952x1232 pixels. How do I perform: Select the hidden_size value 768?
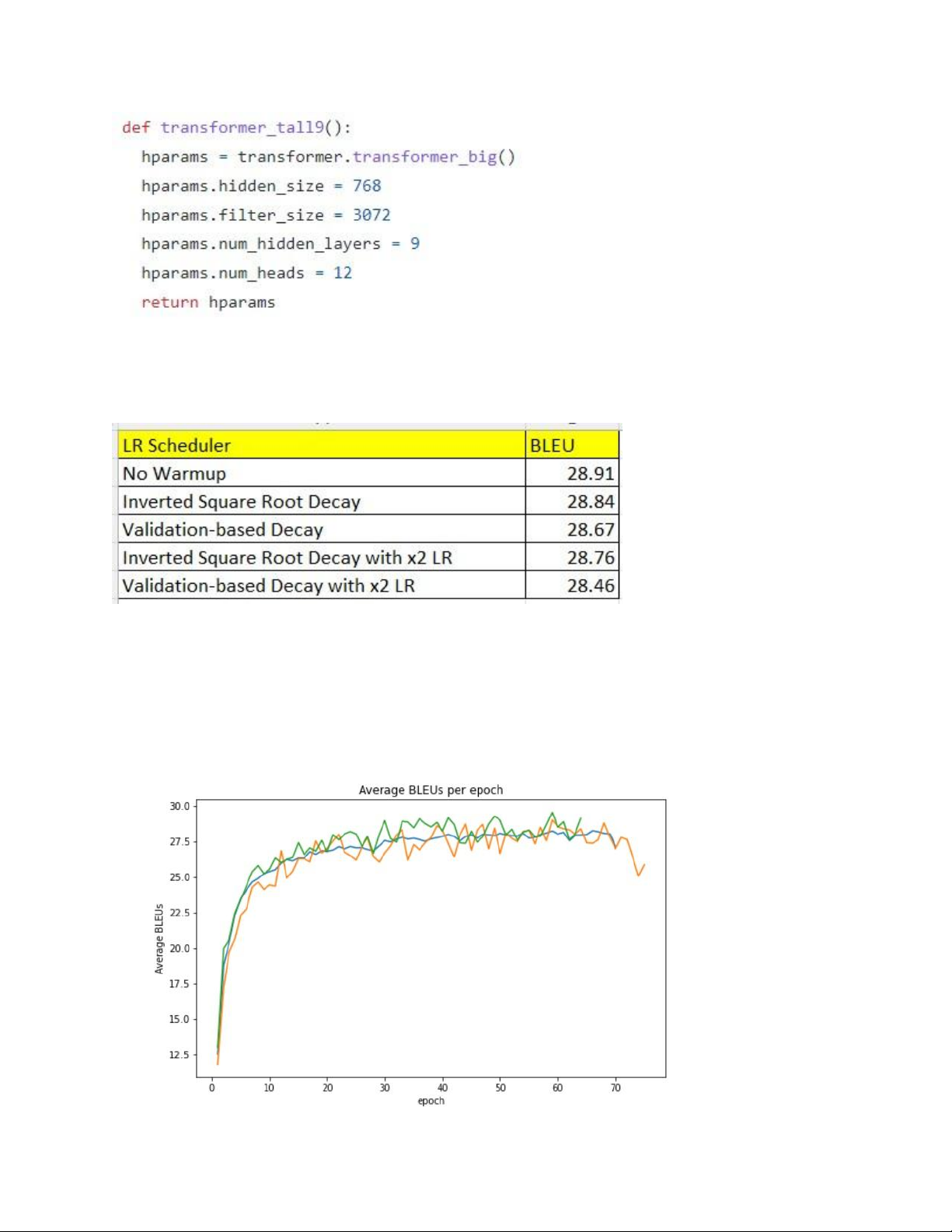(x=367, y=186)
